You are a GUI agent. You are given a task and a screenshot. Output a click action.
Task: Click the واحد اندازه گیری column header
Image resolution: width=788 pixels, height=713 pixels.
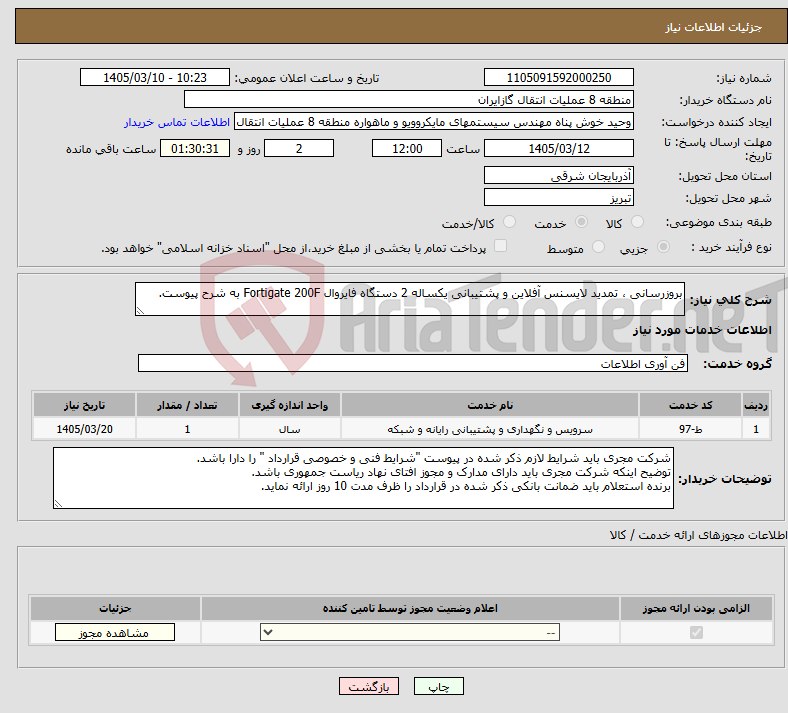289,405
